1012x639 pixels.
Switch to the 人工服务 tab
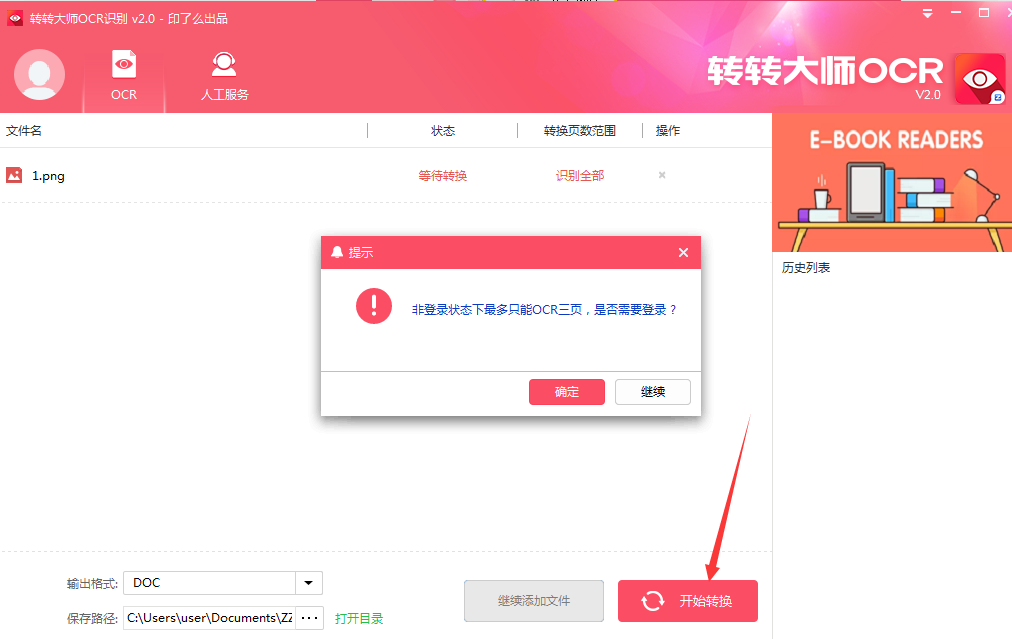click(x=223, y=76)
